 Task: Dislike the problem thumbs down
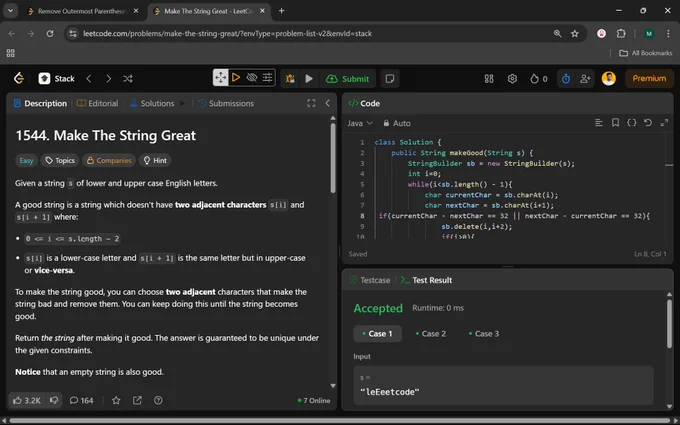54,400
